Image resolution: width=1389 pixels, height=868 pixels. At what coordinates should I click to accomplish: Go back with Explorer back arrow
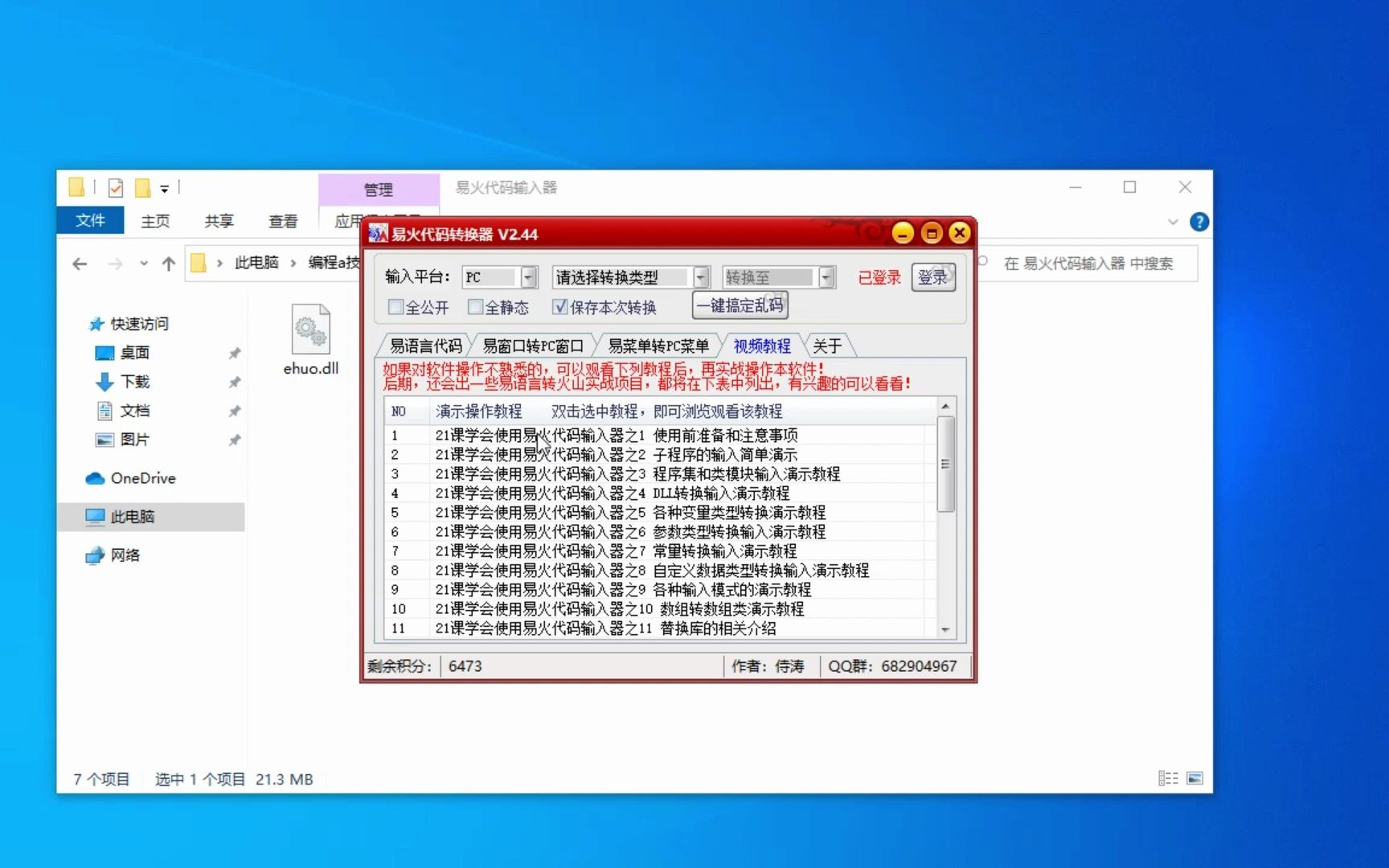coord(80,264)
